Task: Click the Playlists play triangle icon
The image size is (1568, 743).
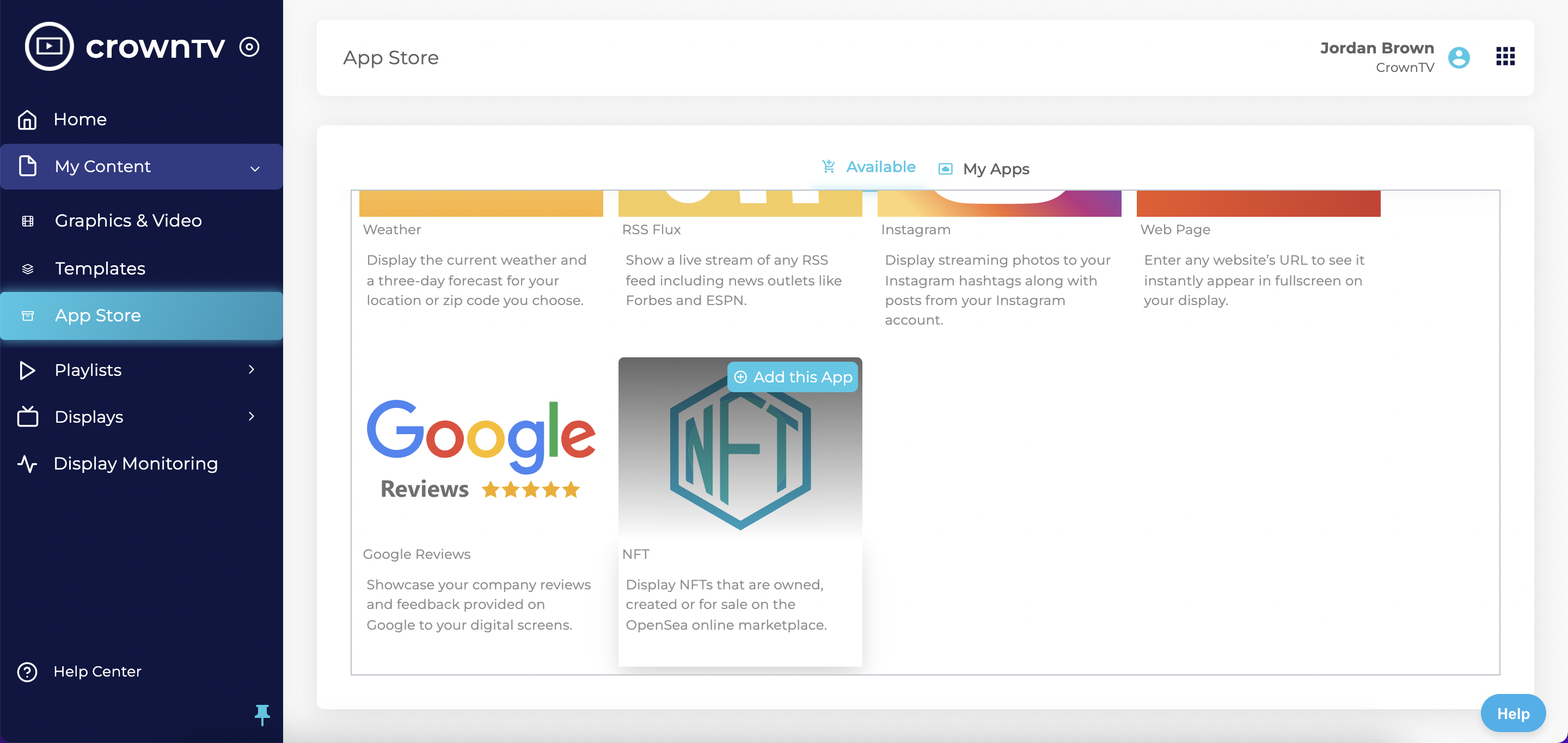Action: click(x=27, y=370)
